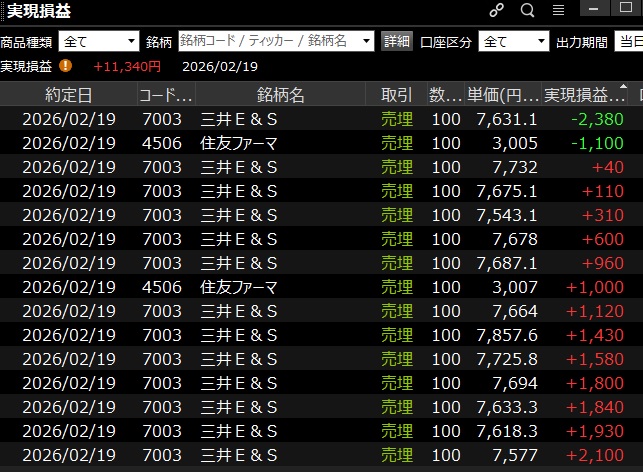
Task: Click the 詳細 button
Action: pyautogui.click(x=397, y=41)
